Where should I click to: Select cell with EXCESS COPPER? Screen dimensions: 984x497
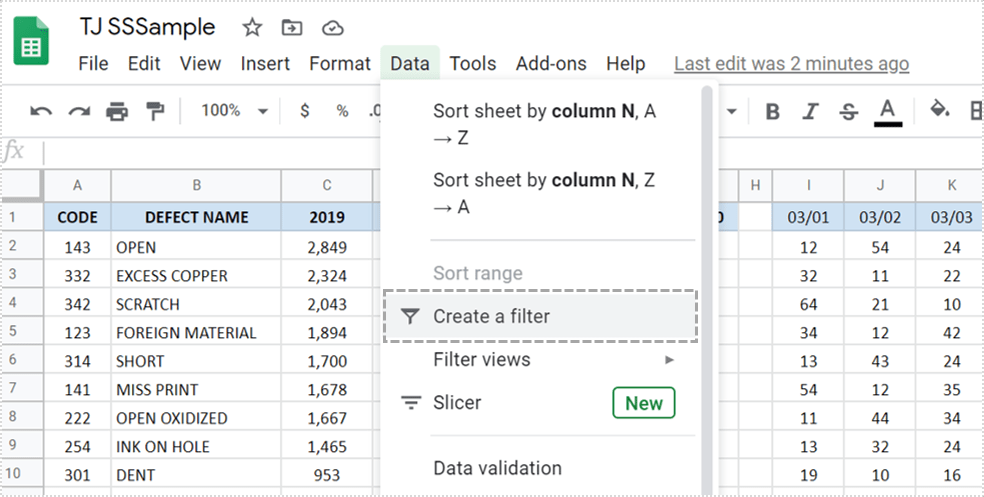tap(195, 275)
